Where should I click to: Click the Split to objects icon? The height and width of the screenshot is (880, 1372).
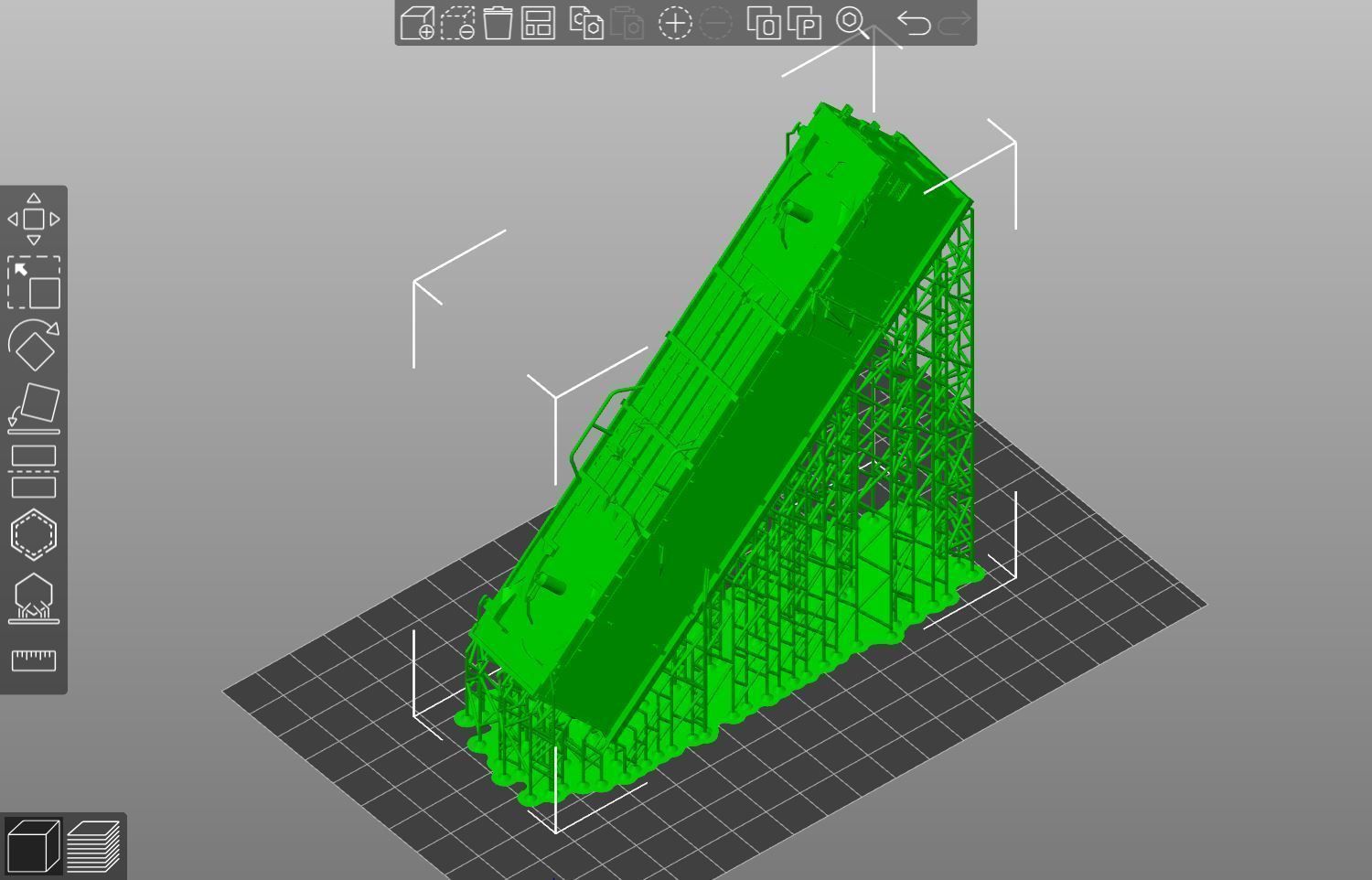click(x=764, y=23)
